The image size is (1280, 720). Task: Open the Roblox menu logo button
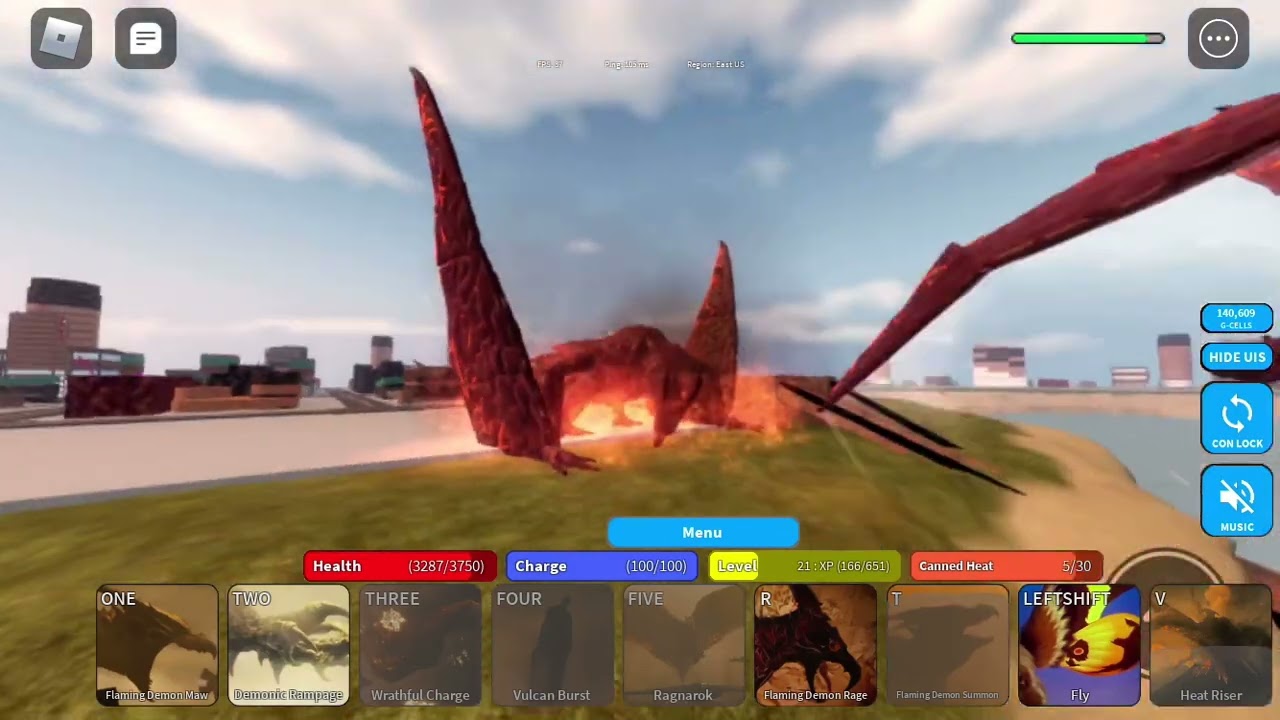61,39
